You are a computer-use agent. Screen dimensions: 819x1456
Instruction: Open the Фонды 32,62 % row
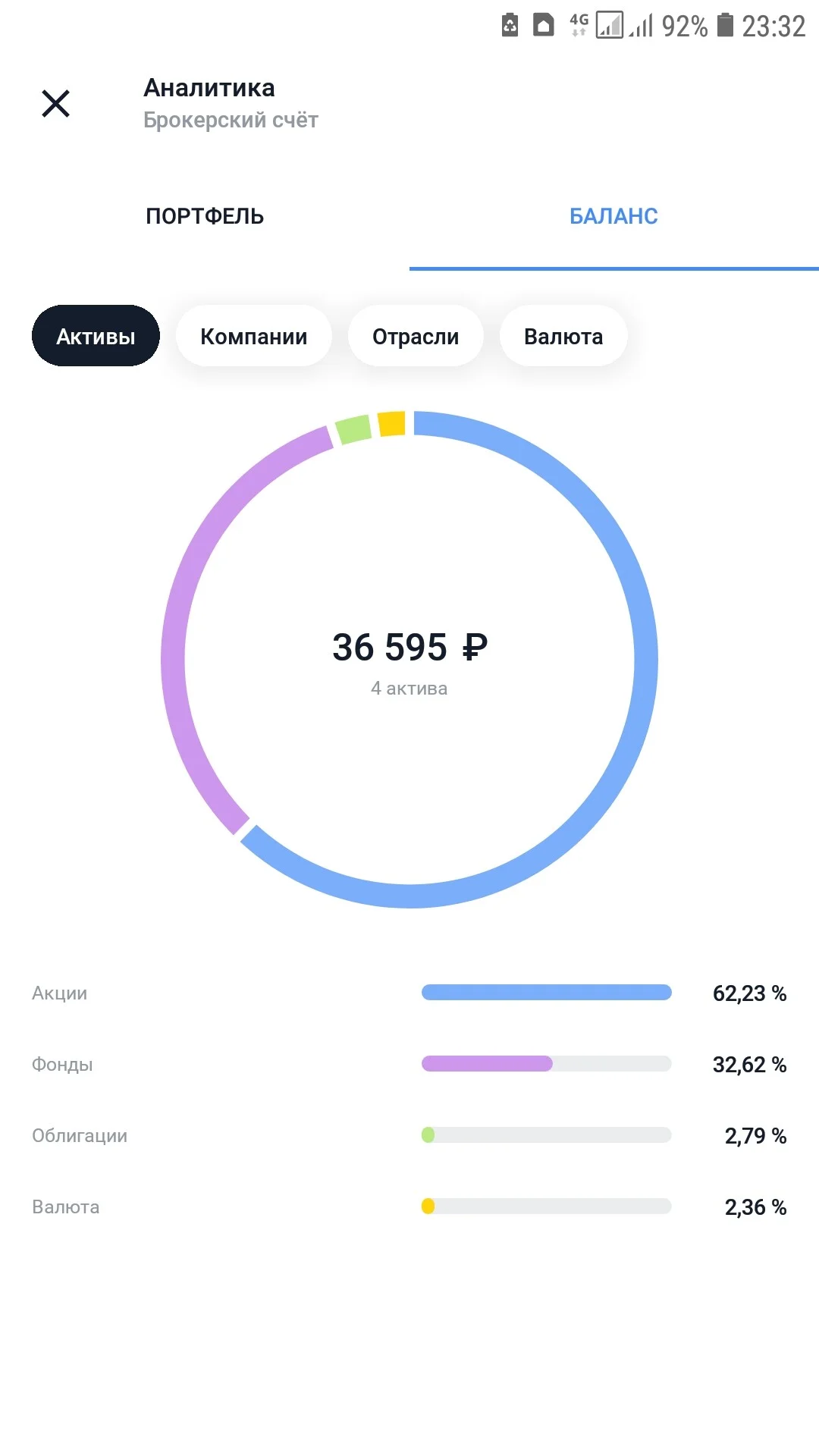click(x=409, y=1064)
